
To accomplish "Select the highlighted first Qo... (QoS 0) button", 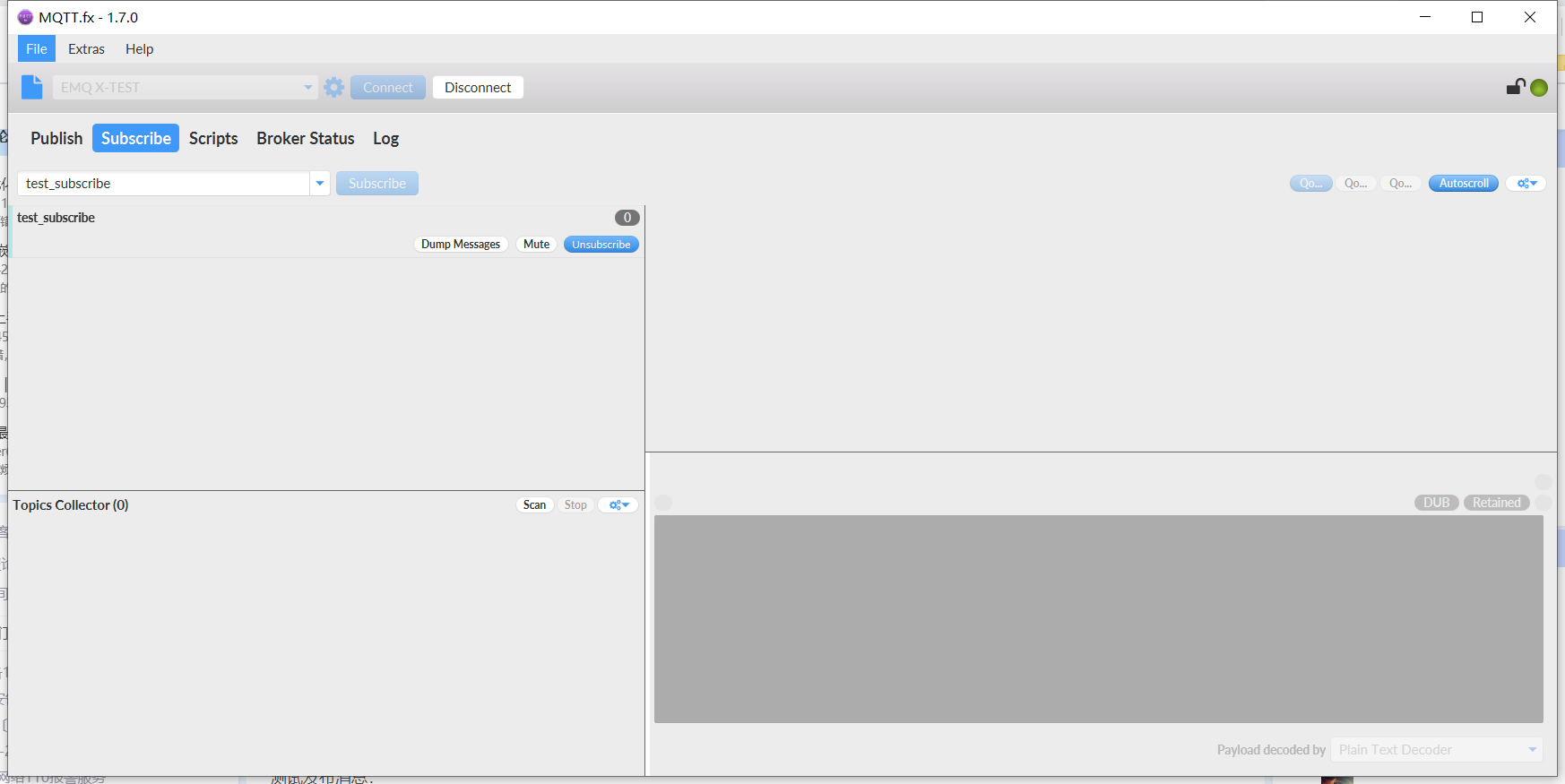I will coord(1311,184).
